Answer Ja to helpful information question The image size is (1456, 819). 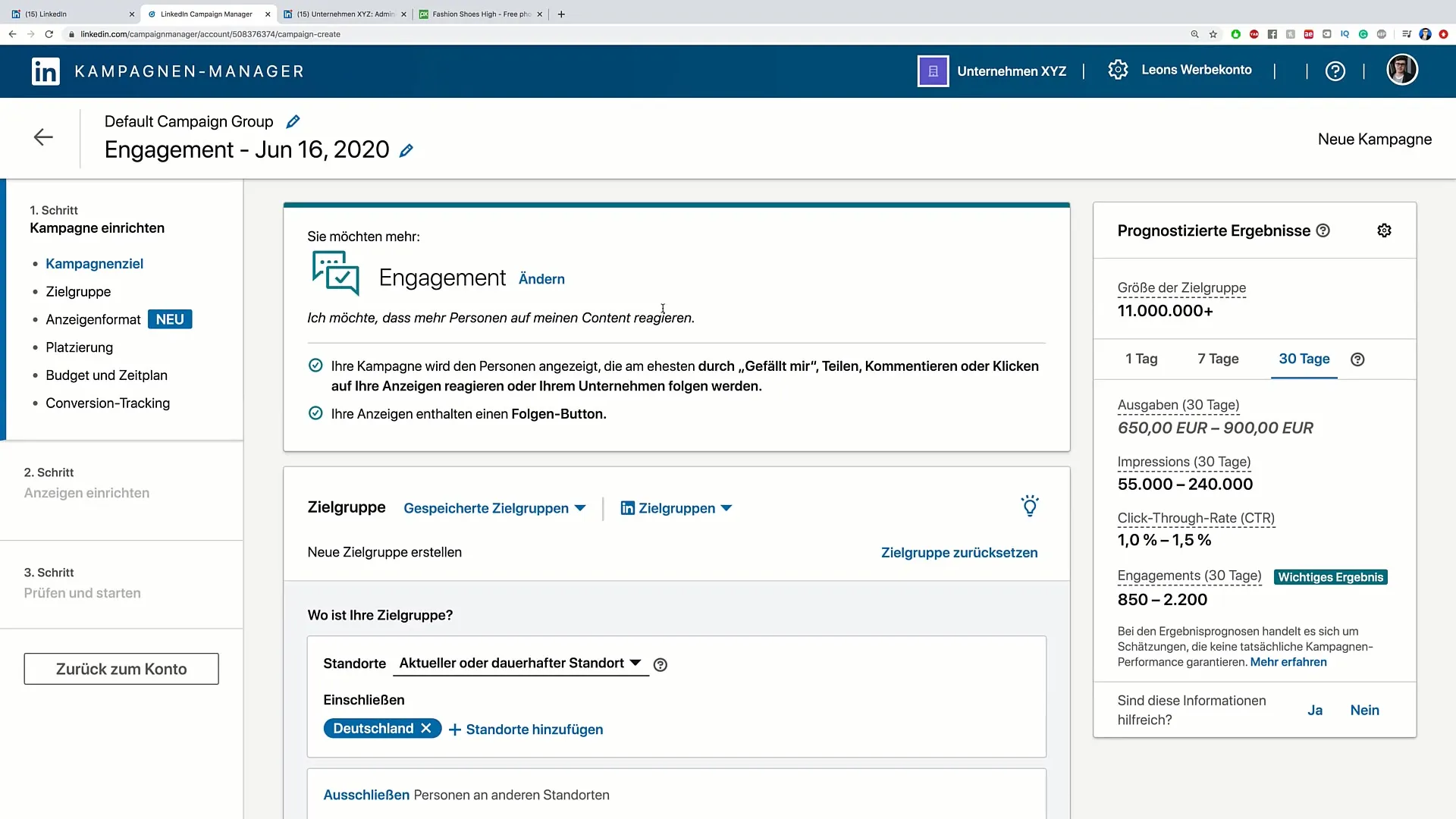pyautogui.click(x=1315, y=710)
